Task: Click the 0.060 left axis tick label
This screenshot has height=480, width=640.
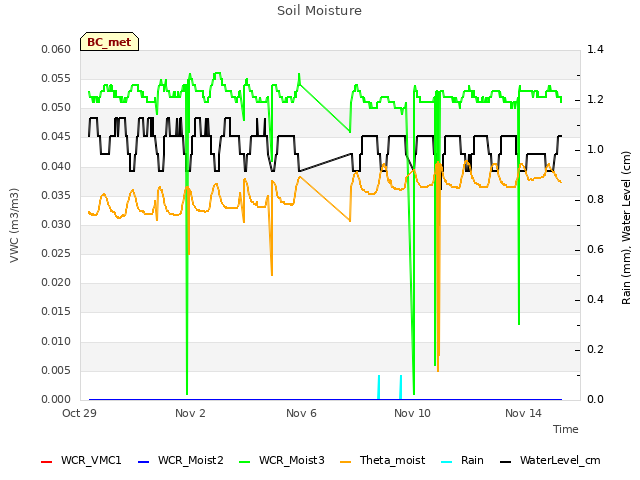Action: [56, 49]
